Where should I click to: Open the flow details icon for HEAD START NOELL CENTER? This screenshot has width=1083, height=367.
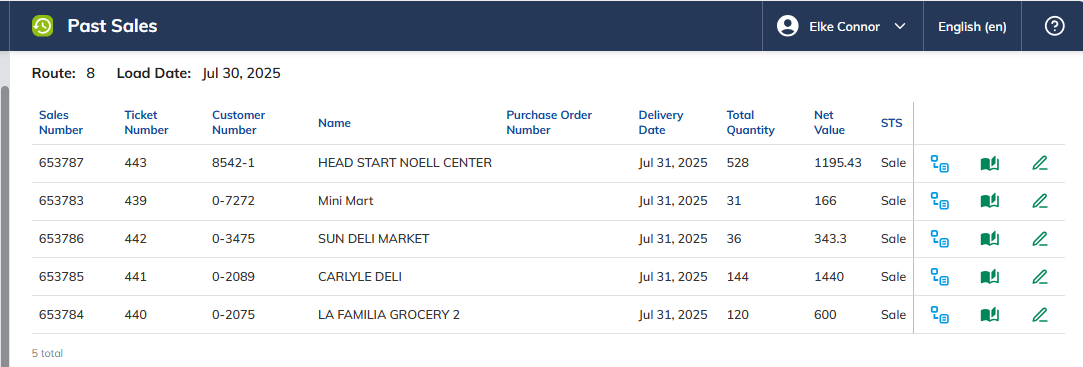939,164
